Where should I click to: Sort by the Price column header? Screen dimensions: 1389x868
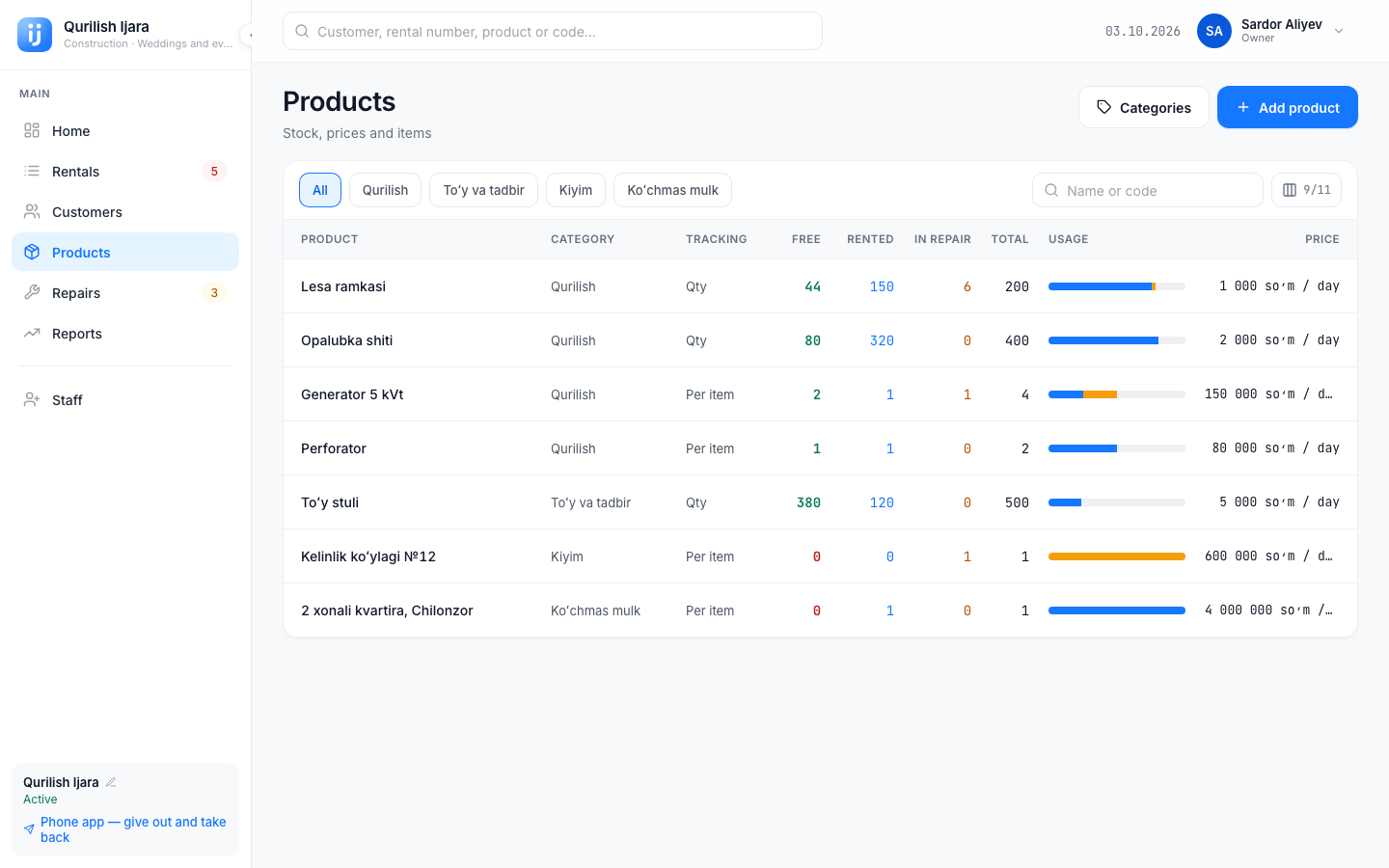coord(1322,239)
